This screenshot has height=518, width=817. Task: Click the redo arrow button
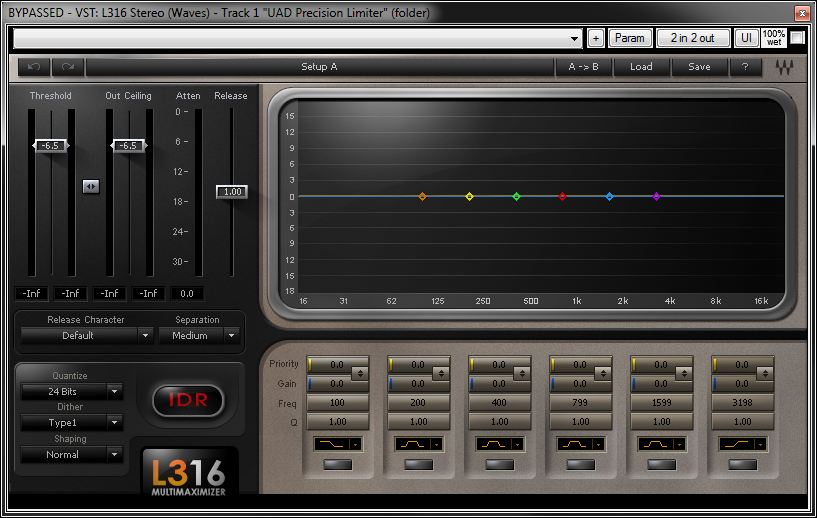(x=68, y=67)
